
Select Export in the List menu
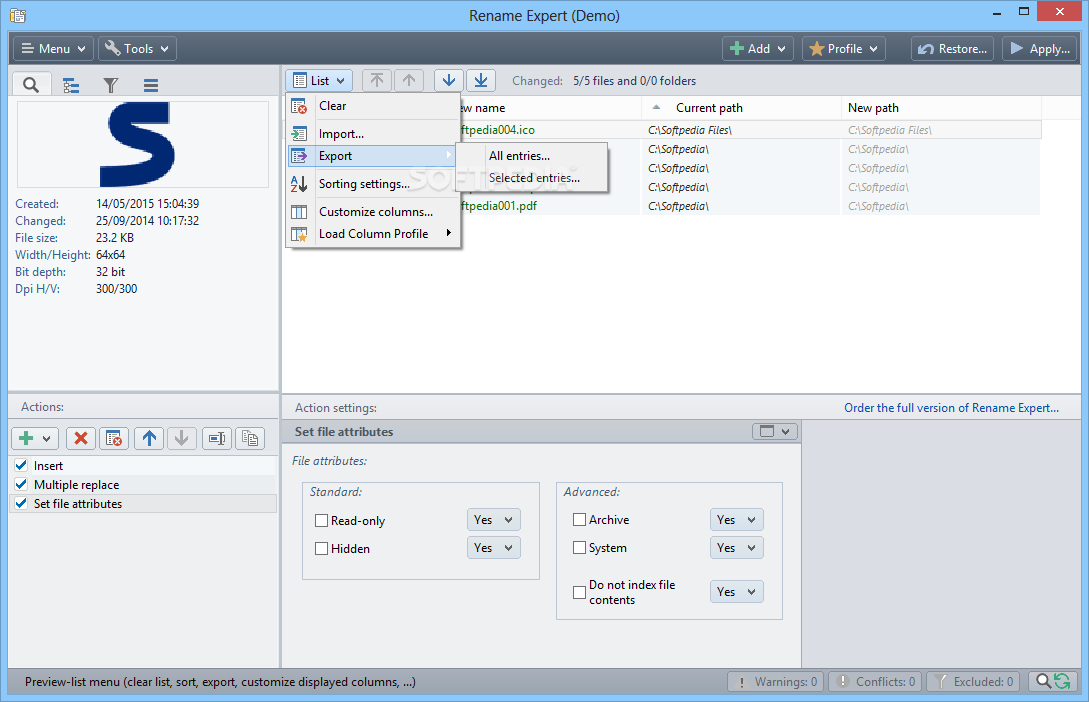(x=374, y=156)
